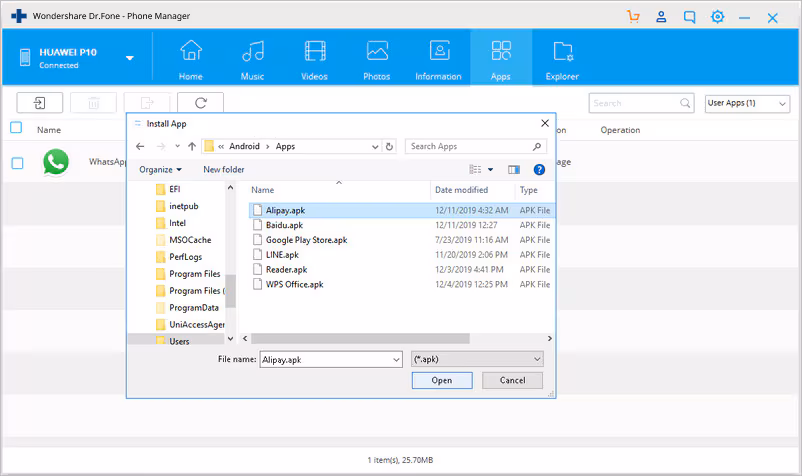
Task: Sort by the Type column header
Action: [528, 190]
